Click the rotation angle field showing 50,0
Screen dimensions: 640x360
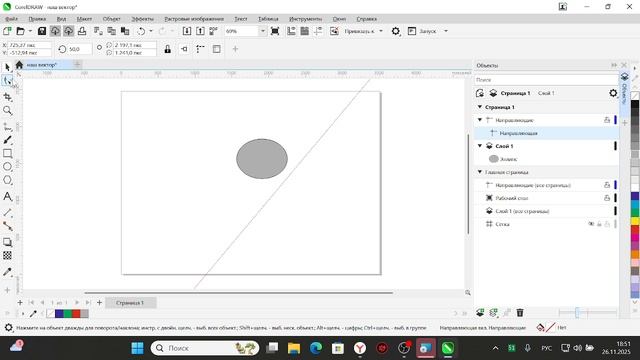pos(79,49)
